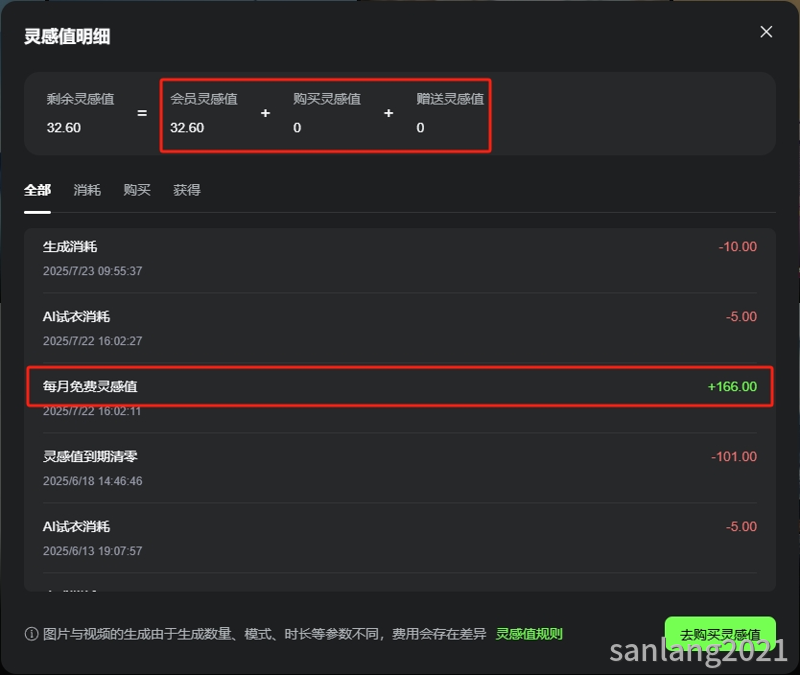Click the -101.00 amount
The height and width of the screenshot is (675, 800).
(734, 457)
